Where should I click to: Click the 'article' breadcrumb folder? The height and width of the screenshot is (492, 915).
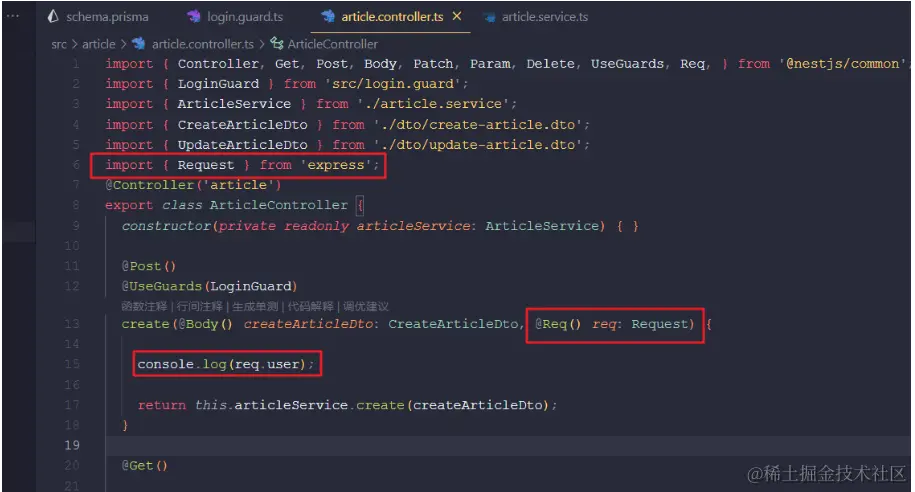coord(99,44)
